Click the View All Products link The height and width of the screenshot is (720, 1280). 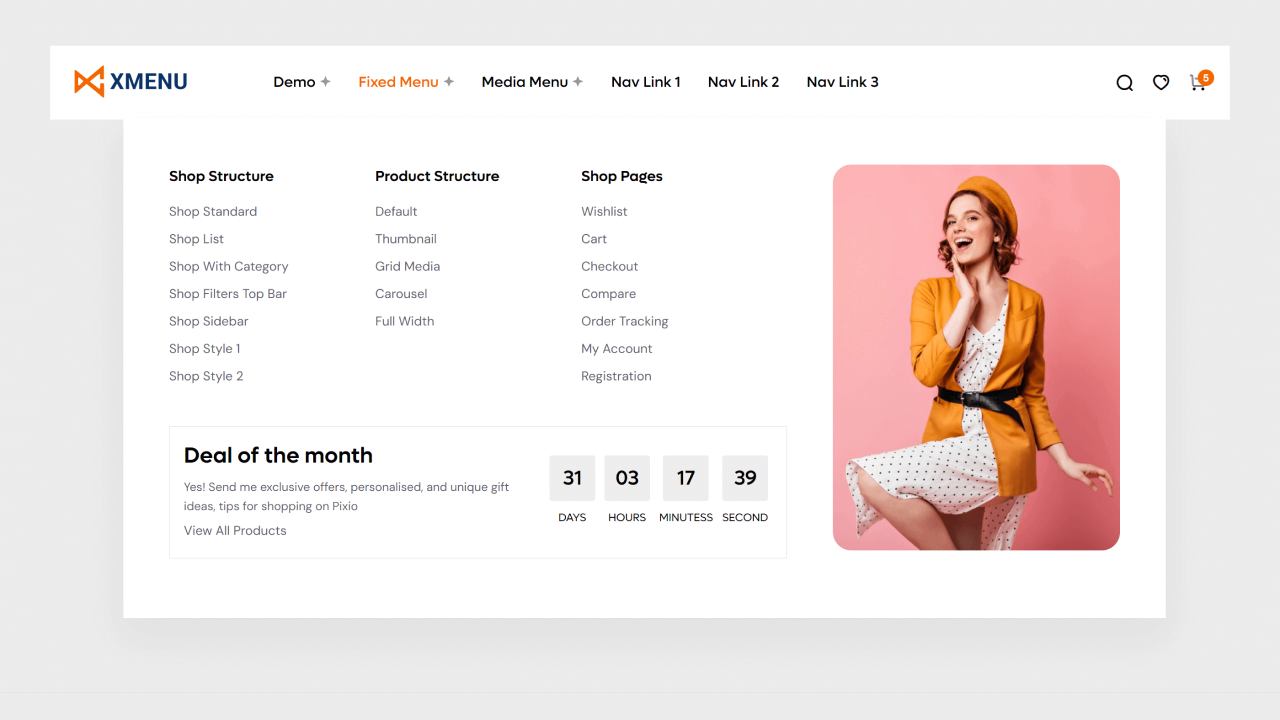[235, 530]
